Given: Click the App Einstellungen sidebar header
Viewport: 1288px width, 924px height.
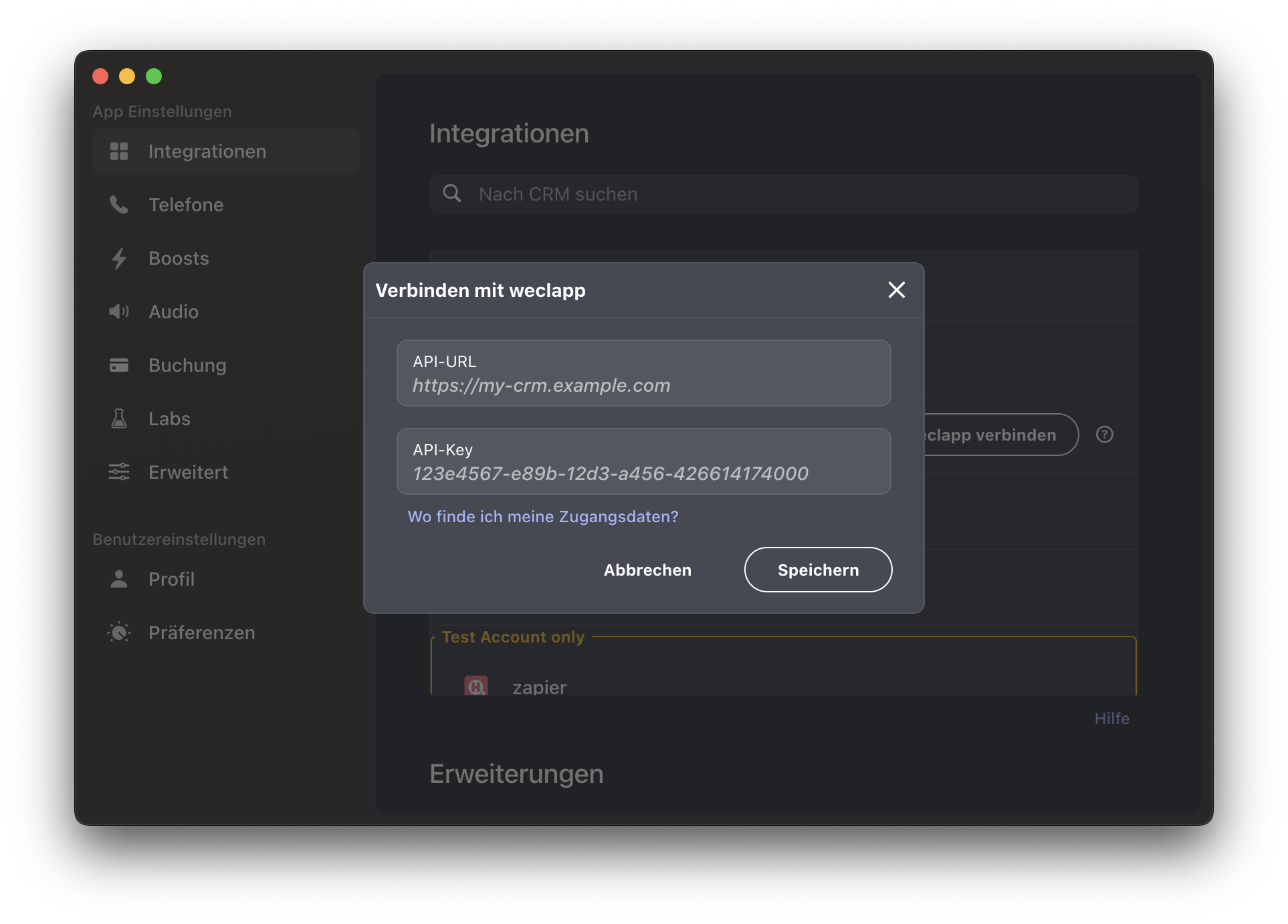Looking at the screenshot, I should click(x=163, y=112).
